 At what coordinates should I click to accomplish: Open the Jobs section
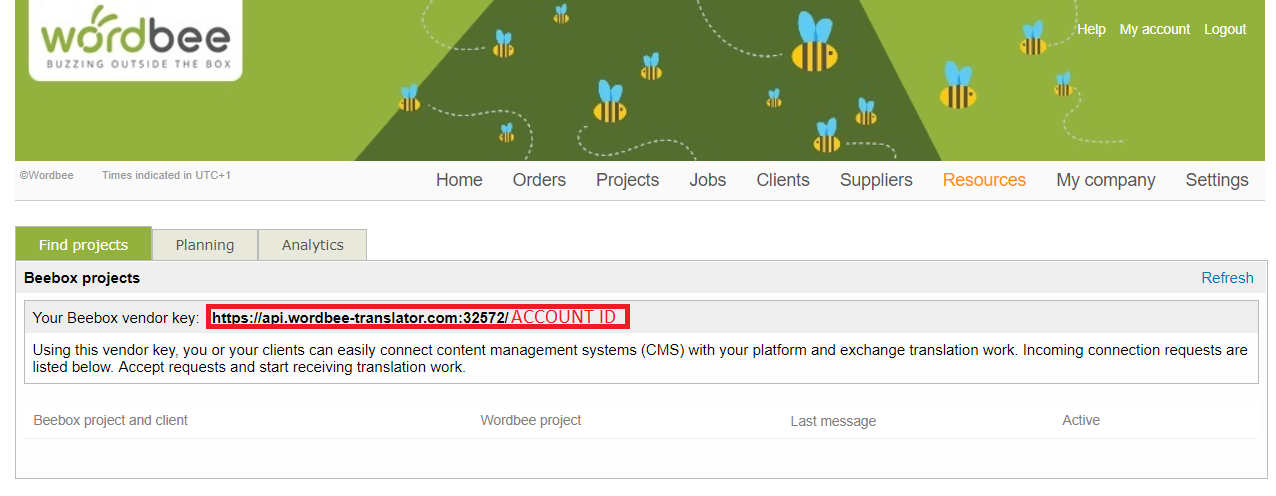click(x=707, y=180)
